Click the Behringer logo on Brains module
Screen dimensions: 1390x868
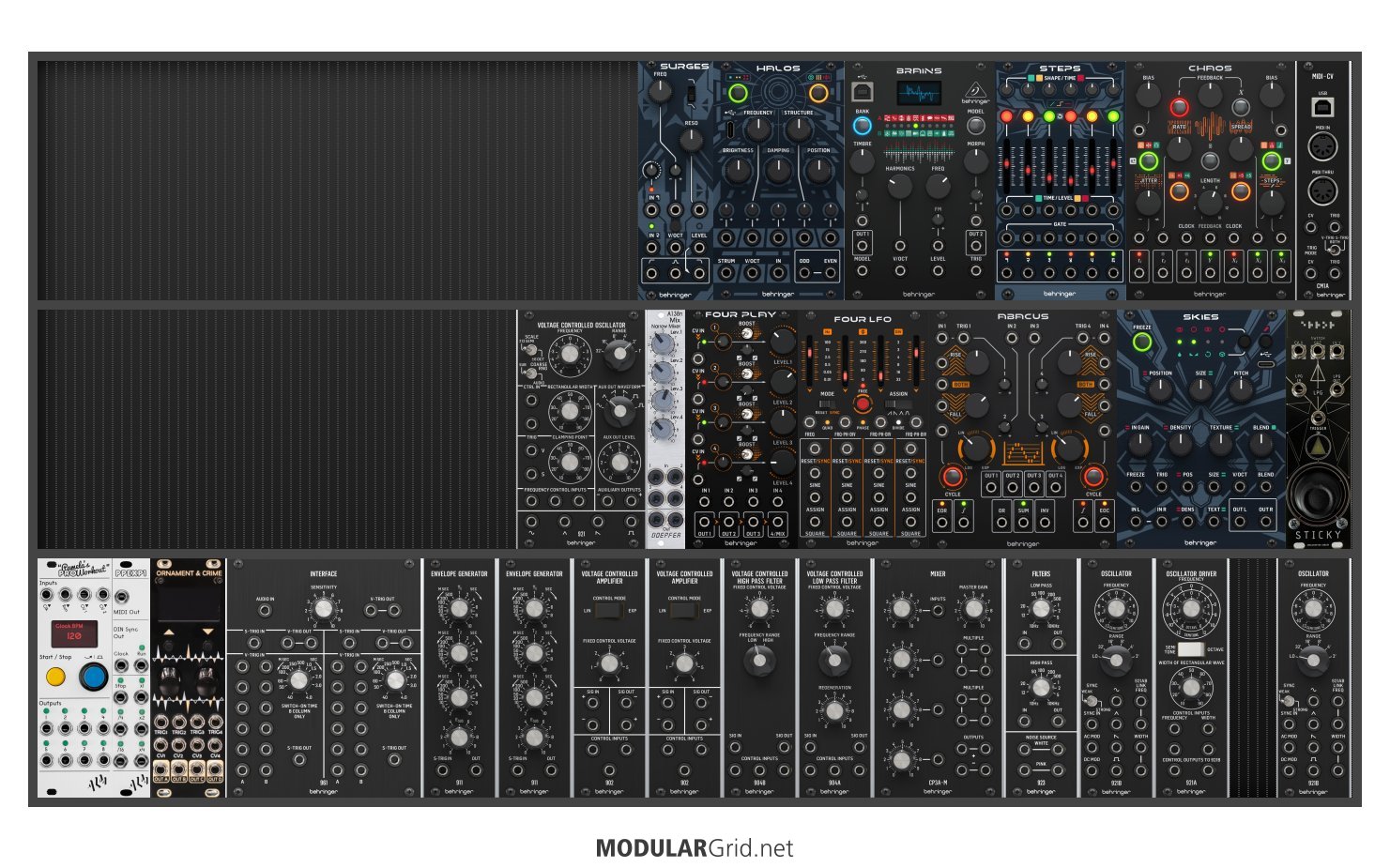[x=976, y=92]
